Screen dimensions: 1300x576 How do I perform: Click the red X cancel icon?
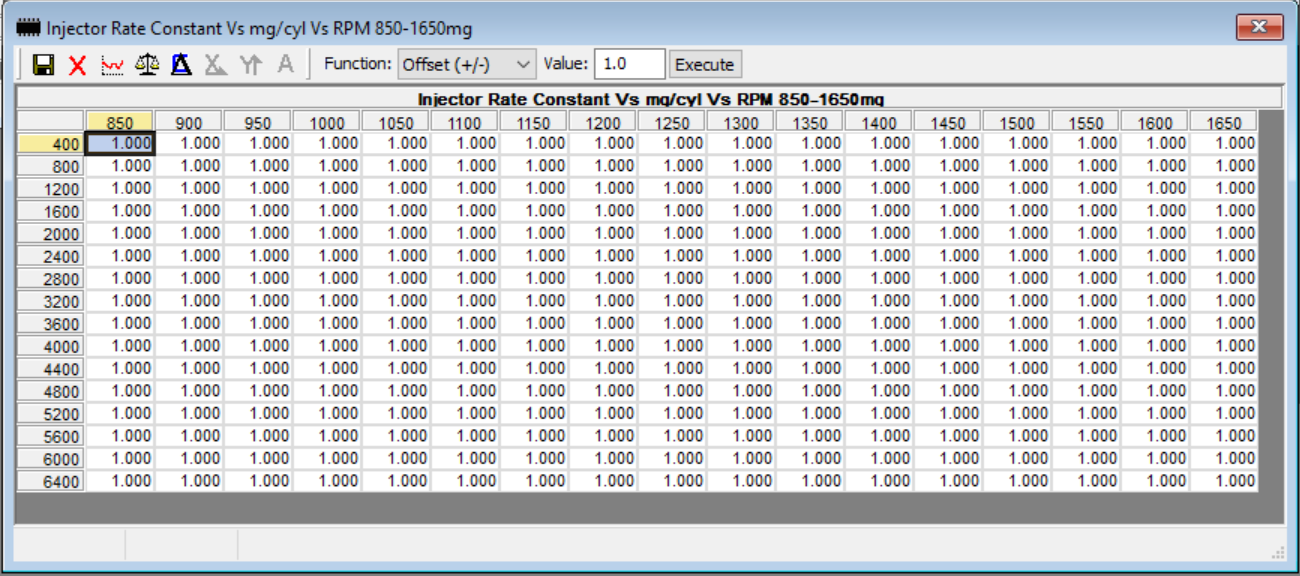[x=78, y=65]
